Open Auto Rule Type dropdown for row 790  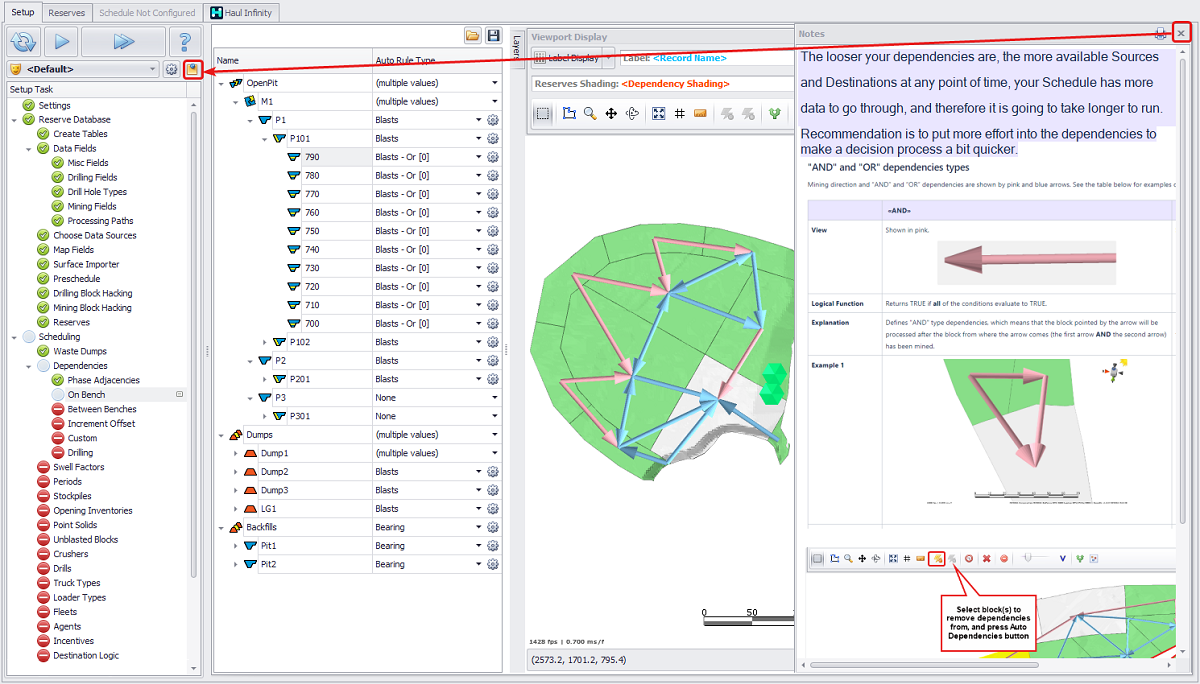point(479,157)
